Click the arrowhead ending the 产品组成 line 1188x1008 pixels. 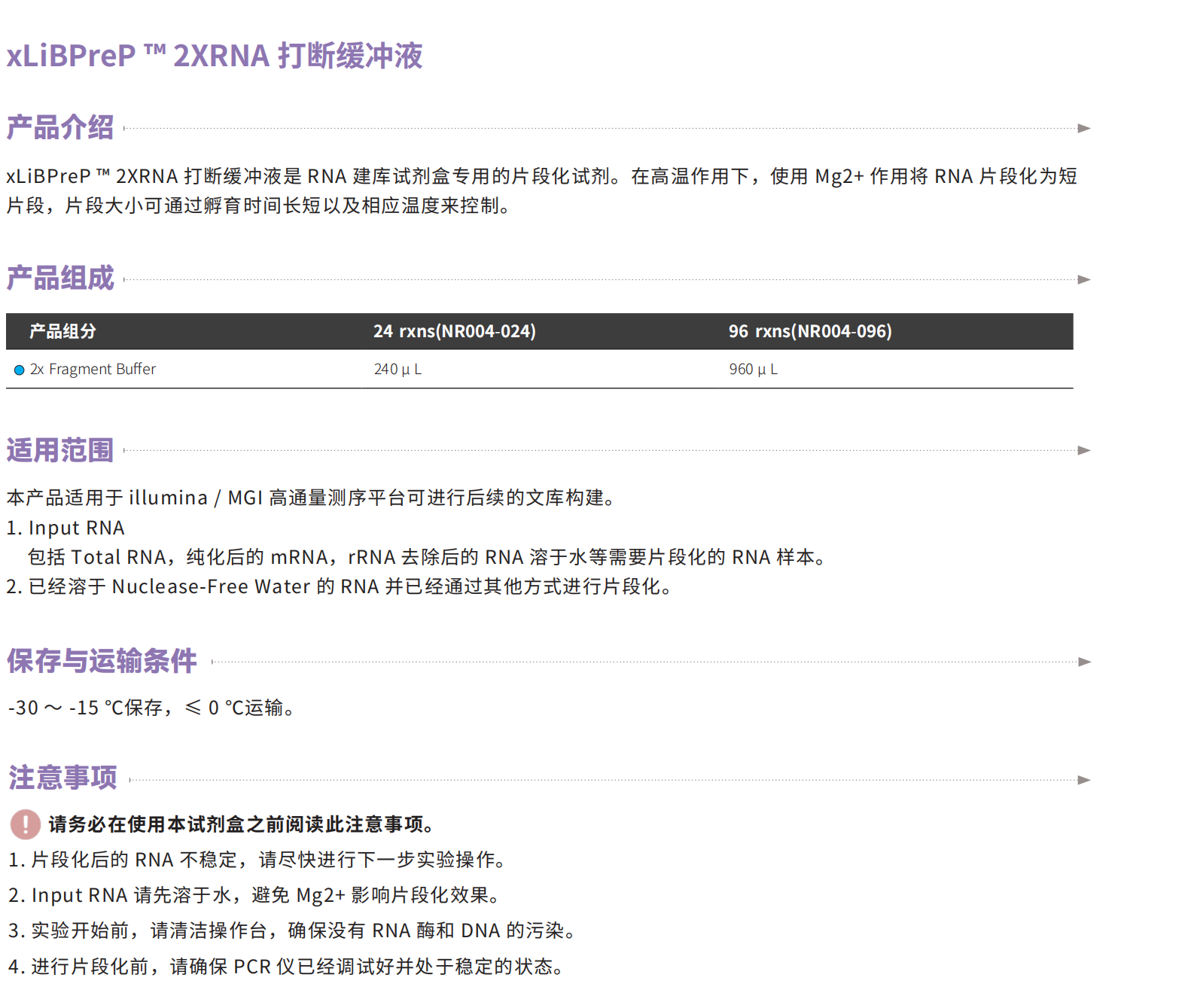pyautogui.click(x=1084, y=279)
